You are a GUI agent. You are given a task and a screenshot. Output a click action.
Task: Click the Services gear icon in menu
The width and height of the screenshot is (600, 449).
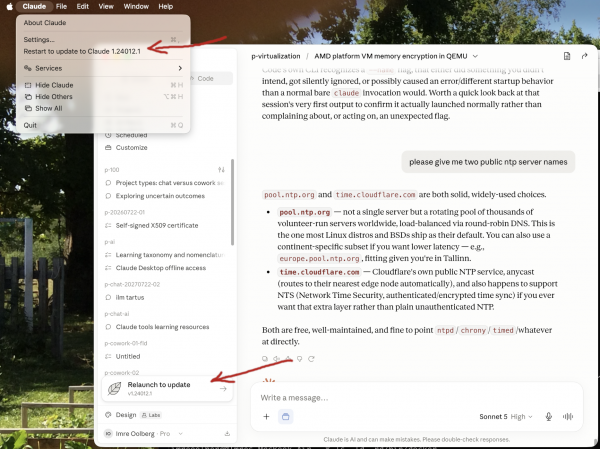click(x=28, y=68)
